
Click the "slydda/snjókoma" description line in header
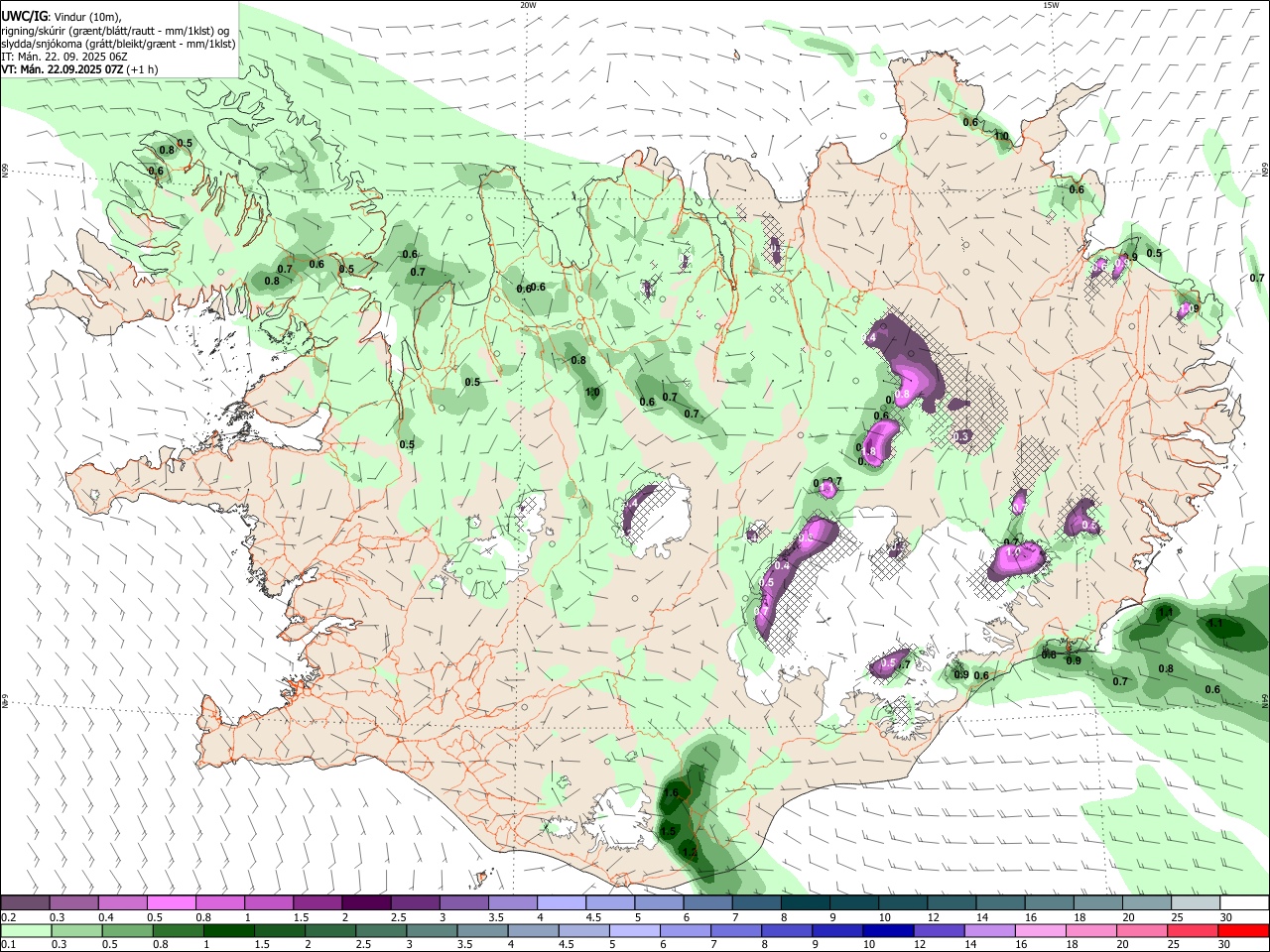[118, 44]
